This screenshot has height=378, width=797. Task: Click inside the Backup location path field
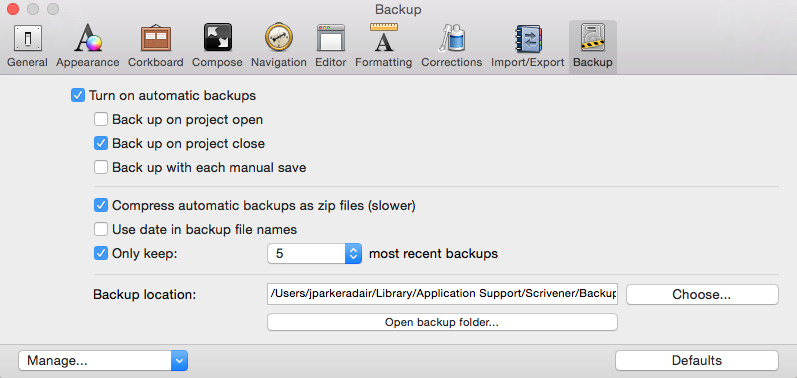tap(442, 294)
